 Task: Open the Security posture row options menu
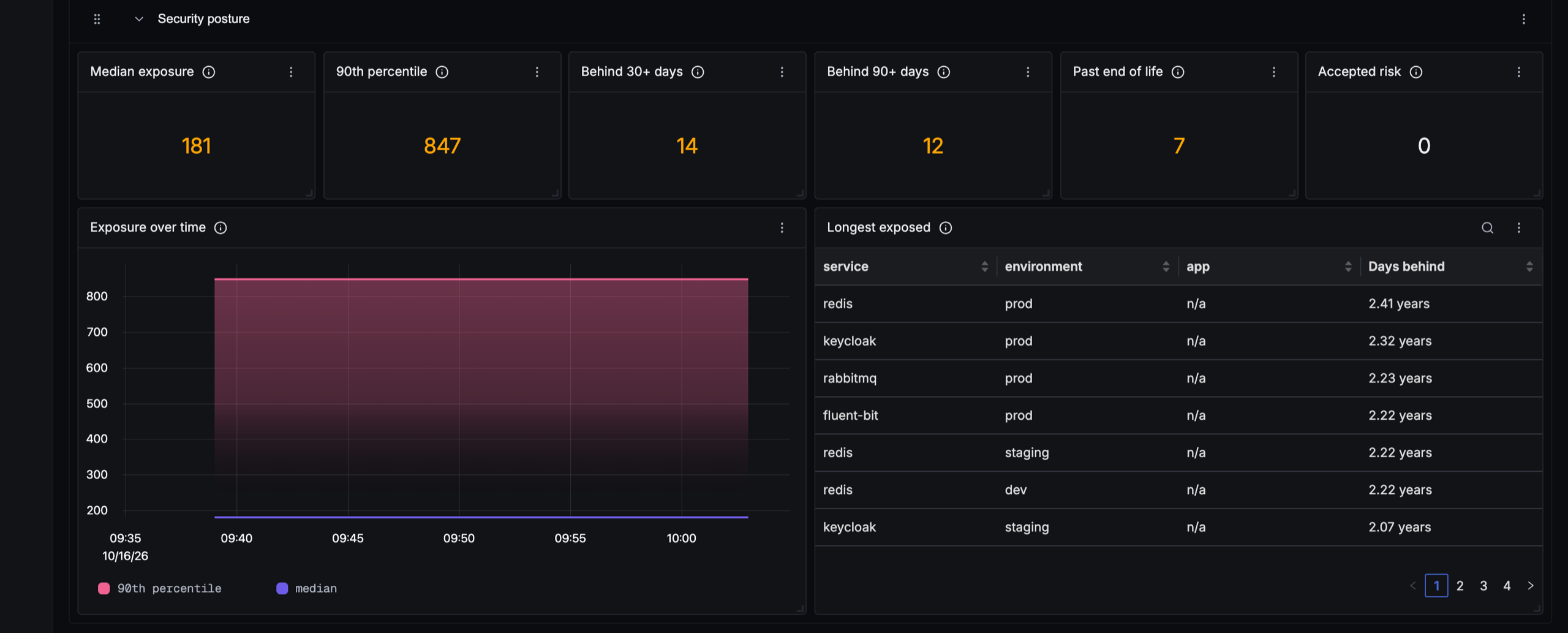pos(1524,19)
